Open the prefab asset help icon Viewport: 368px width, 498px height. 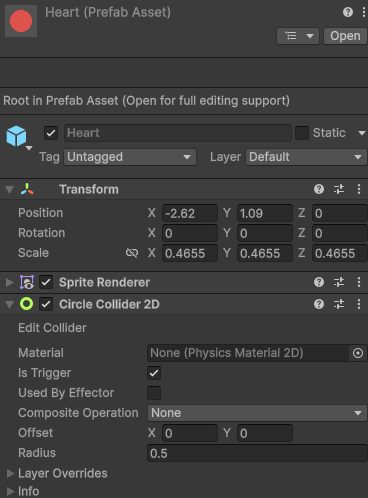(x=348, y=12)
